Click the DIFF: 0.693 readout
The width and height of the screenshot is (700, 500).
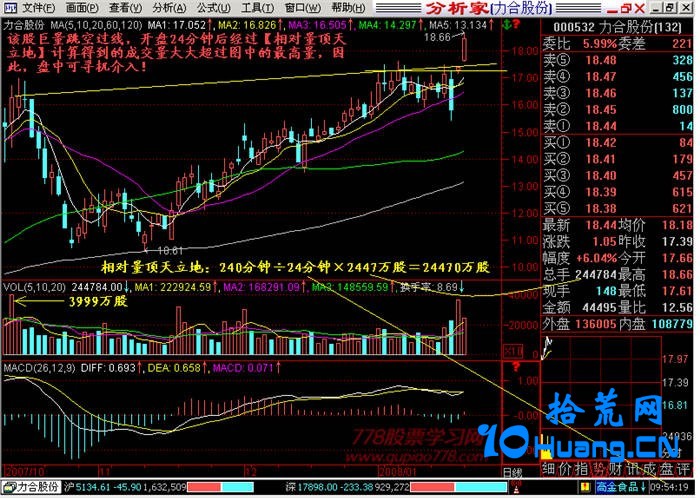(x=108, y=368)
